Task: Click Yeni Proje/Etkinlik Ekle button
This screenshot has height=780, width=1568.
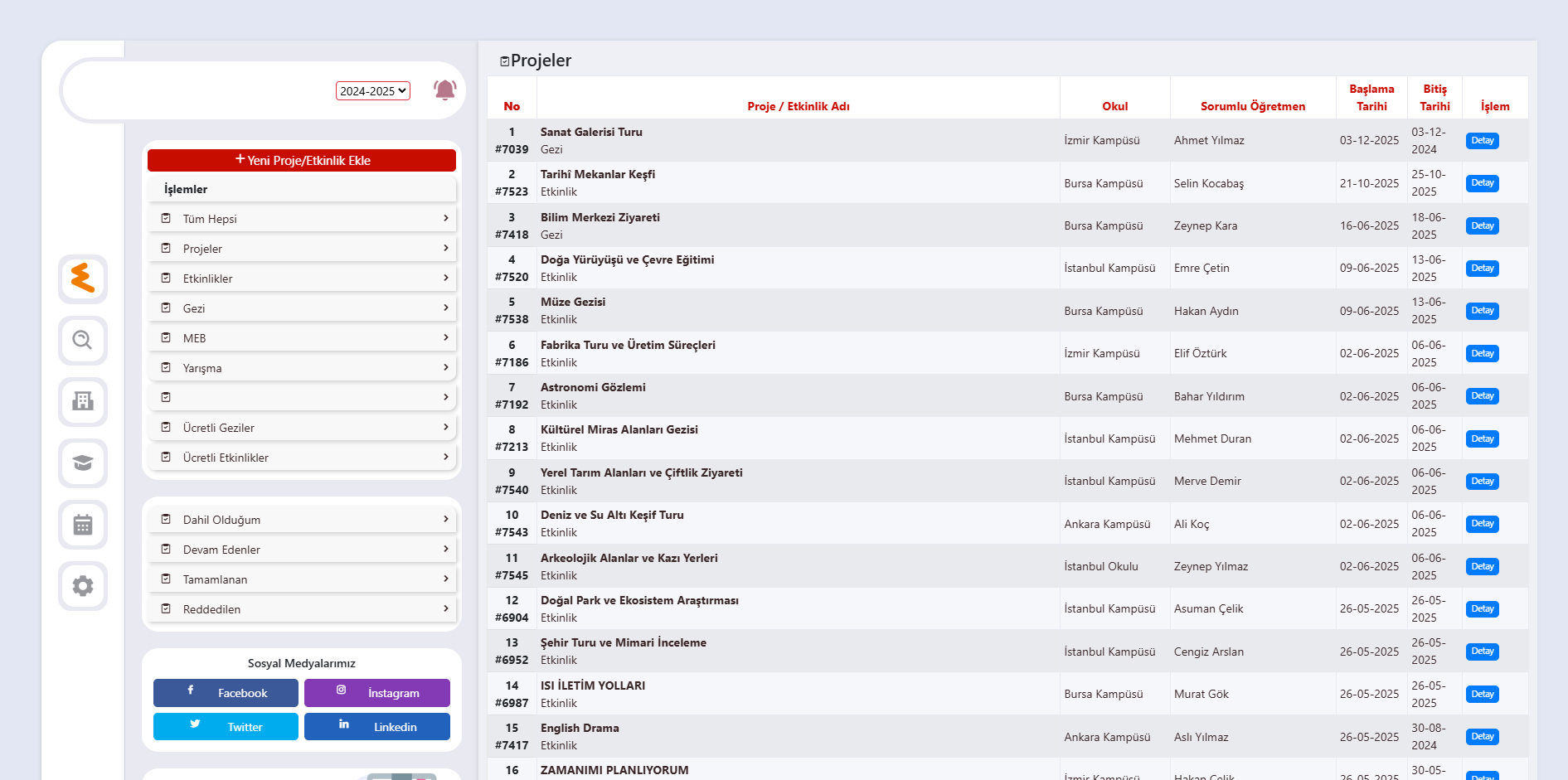Action: [x=302, y=160]
